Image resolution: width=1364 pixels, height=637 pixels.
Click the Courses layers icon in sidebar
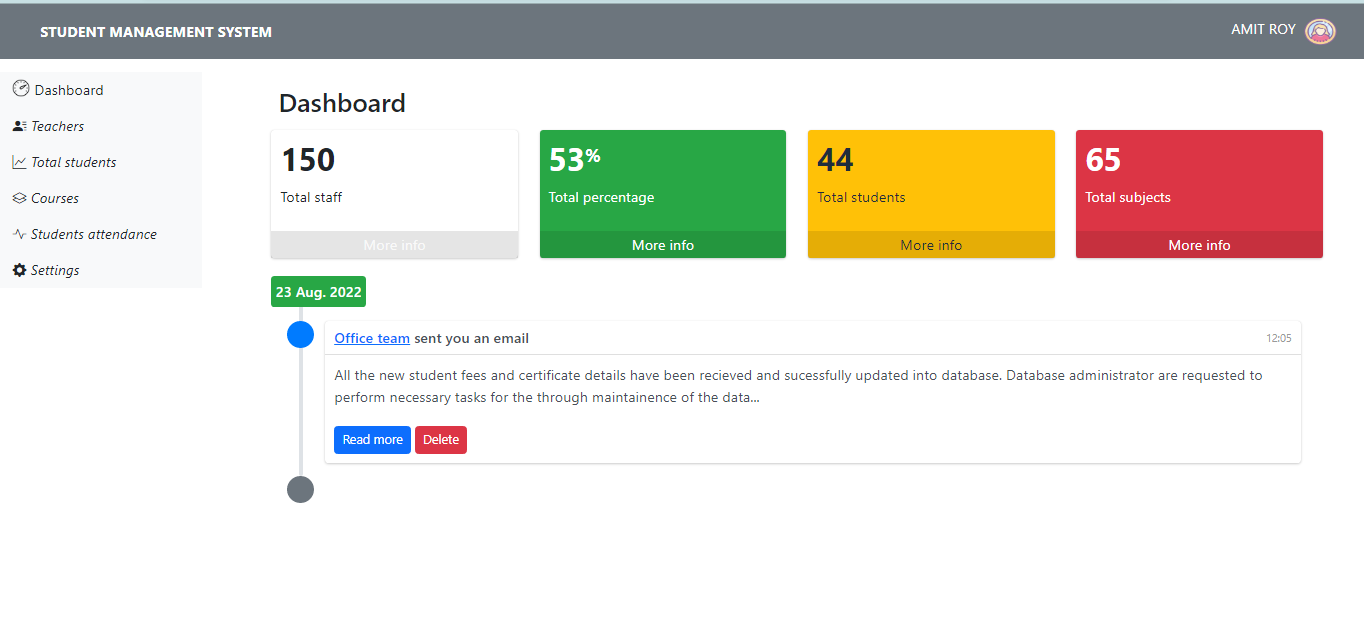coord(19,198)
